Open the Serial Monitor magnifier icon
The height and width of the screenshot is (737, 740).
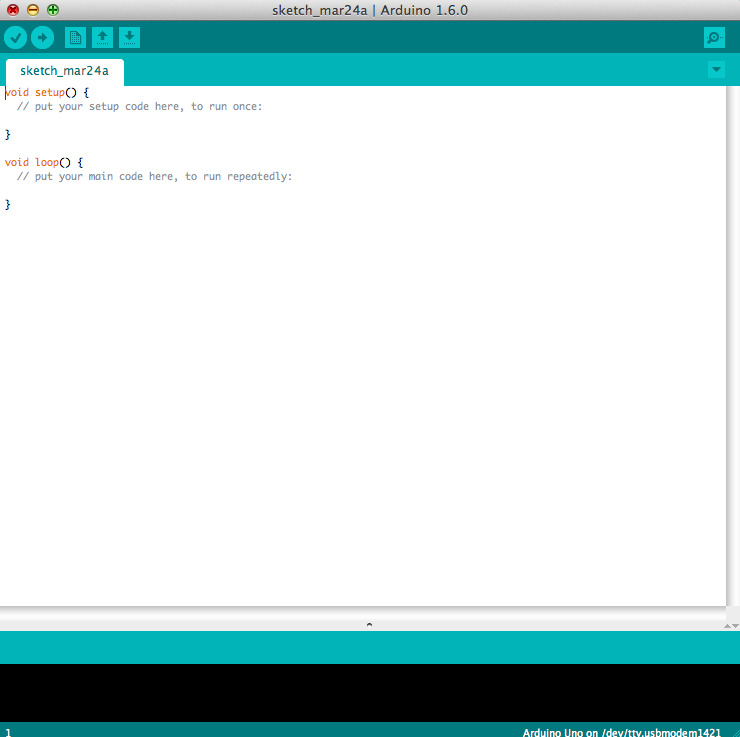coord(714,37)
